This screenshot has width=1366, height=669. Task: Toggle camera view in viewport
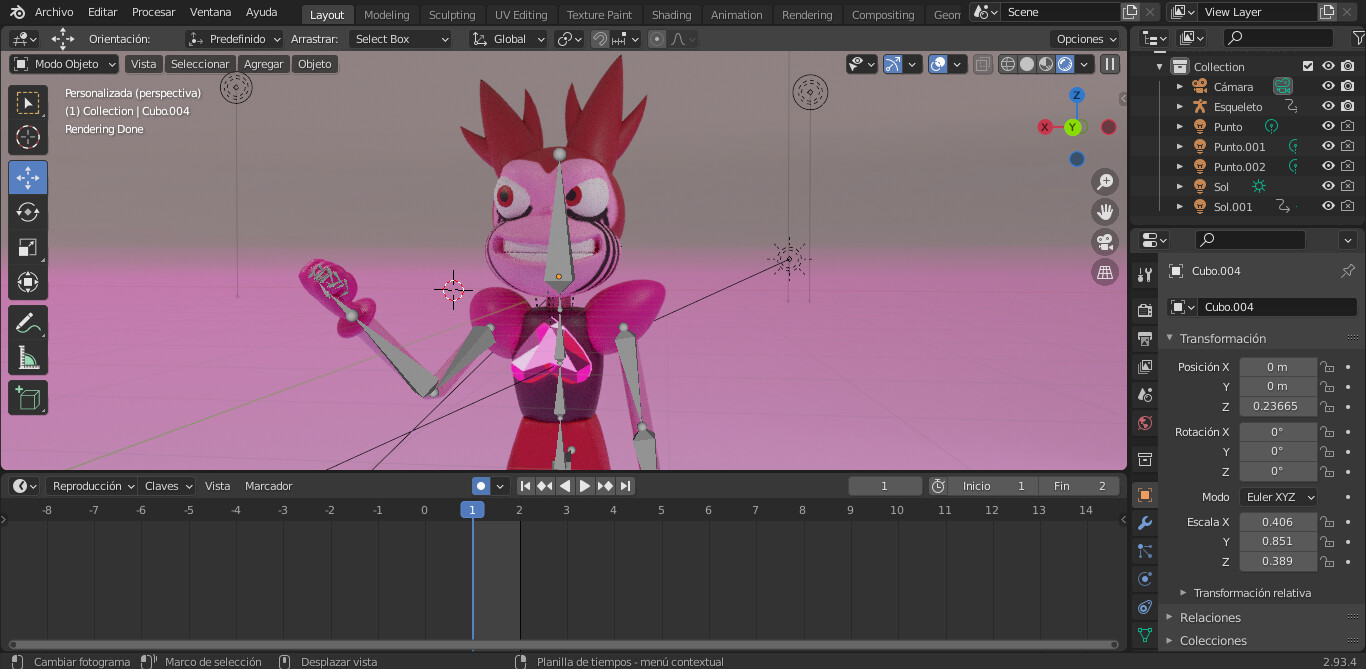[1105, 242]
